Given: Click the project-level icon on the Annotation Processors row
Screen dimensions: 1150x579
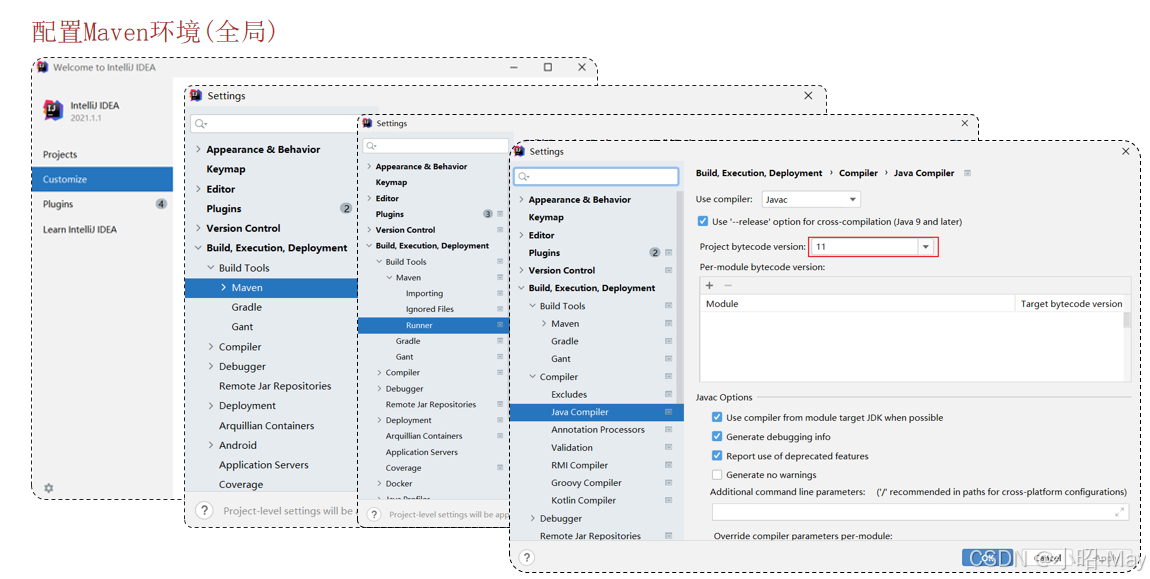Looking at the screenshot, I should point(668,429).
